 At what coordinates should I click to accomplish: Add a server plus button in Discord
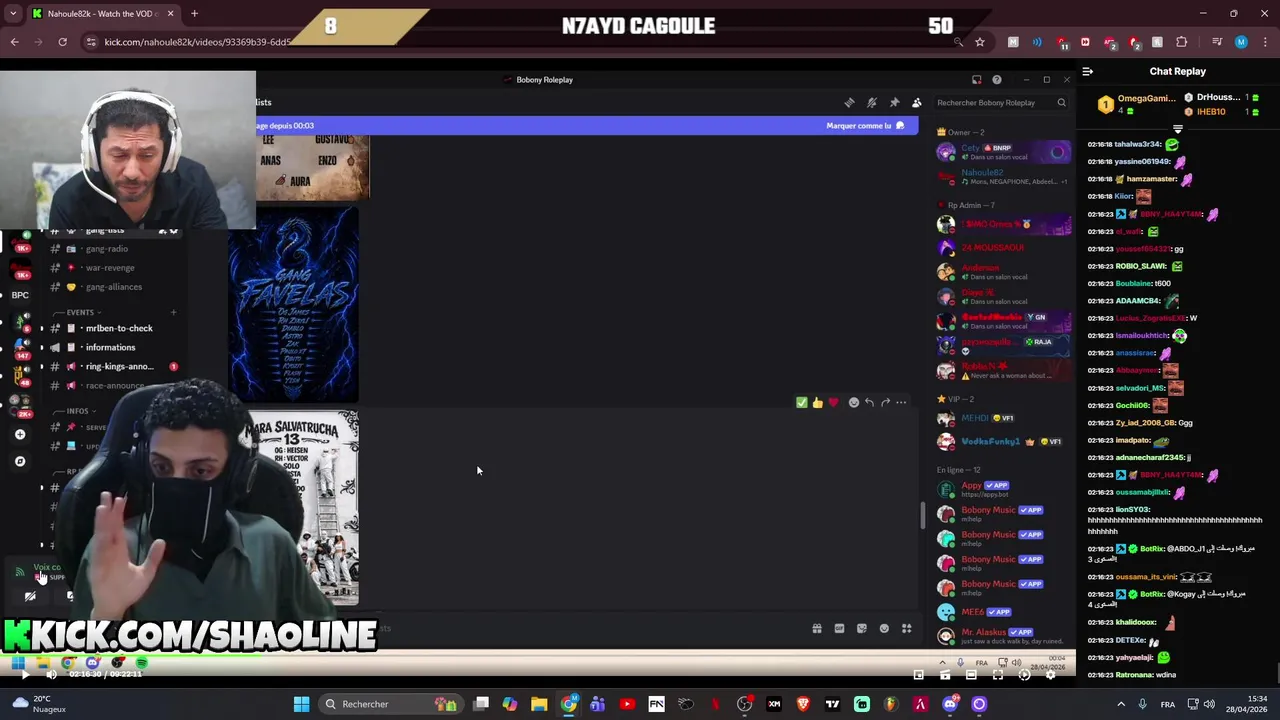(20, 434)
